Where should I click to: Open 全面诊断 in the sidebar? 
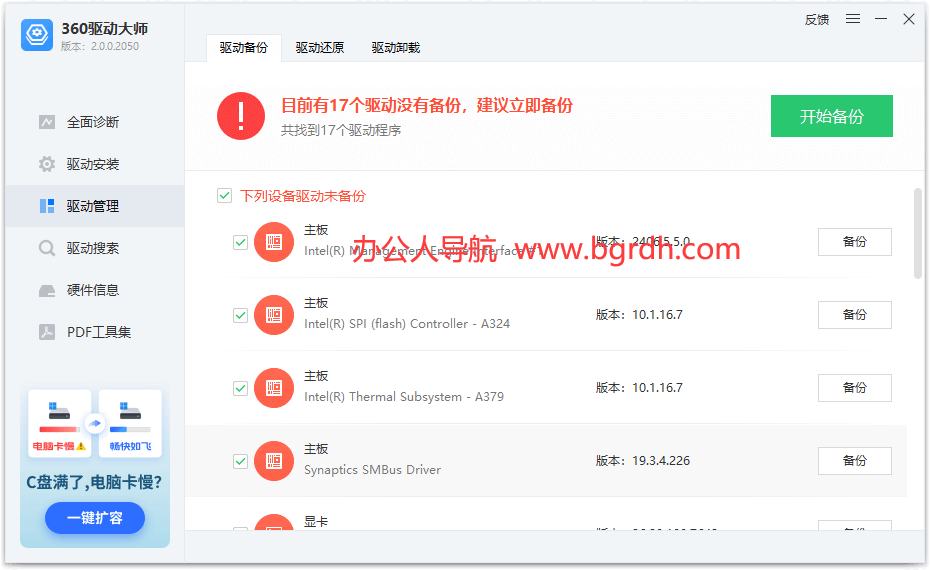[95, 122]
